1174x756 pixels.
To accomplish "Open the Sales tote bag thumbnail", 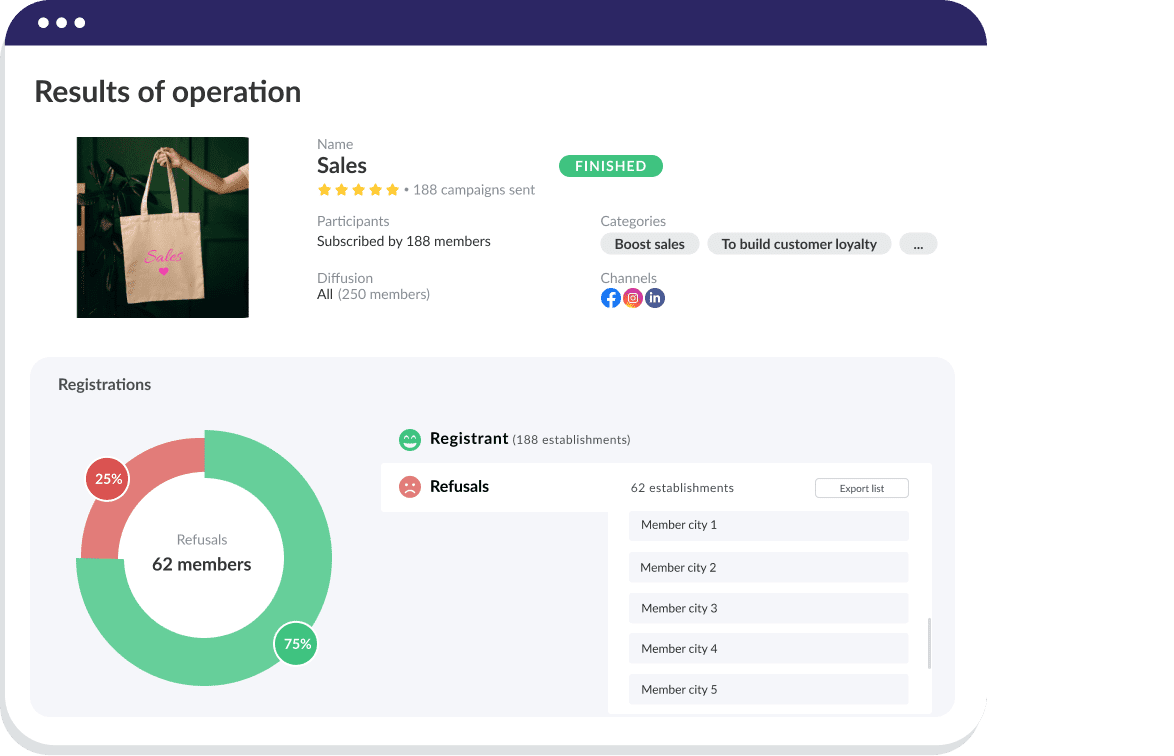I will 163,228.
